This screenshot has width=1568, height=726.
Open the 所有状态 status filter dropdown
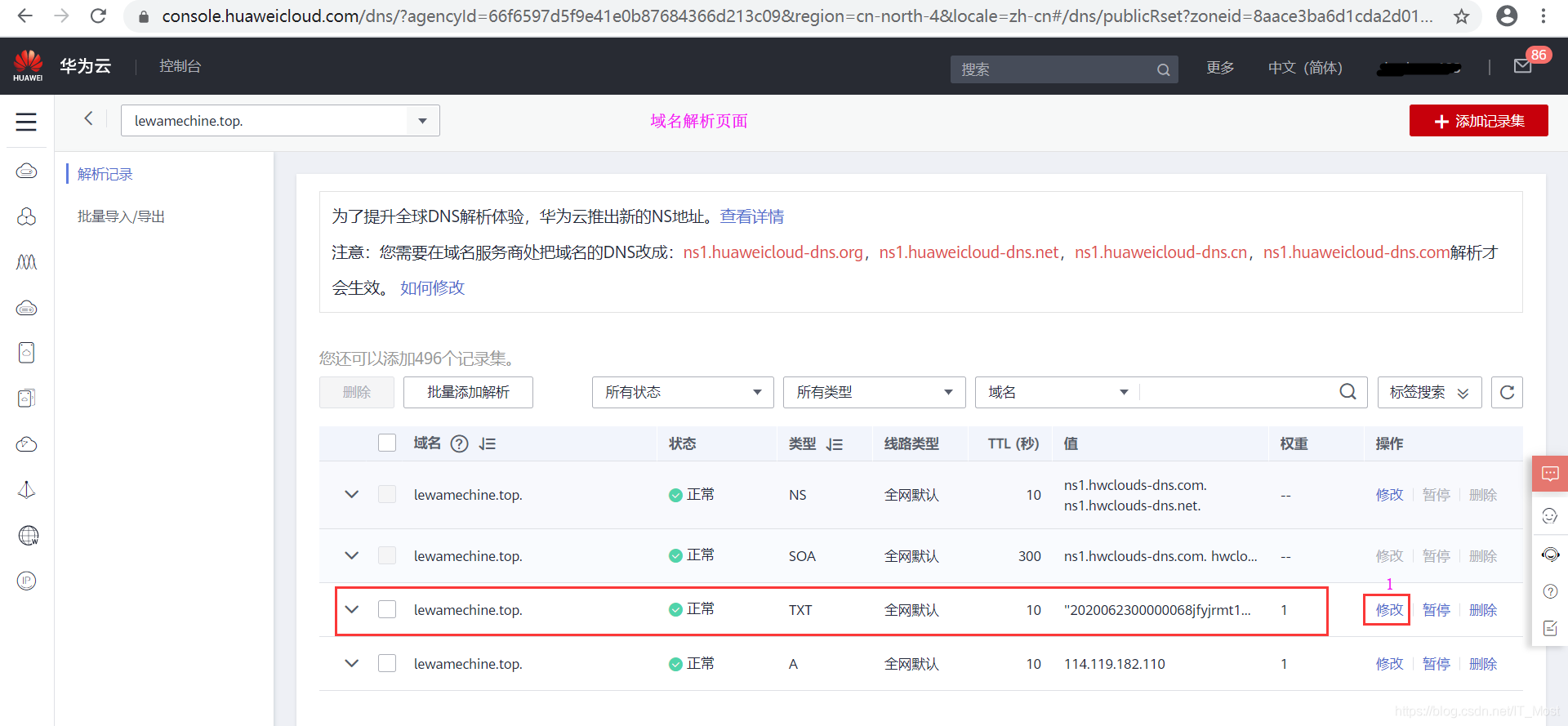point(683,392)
